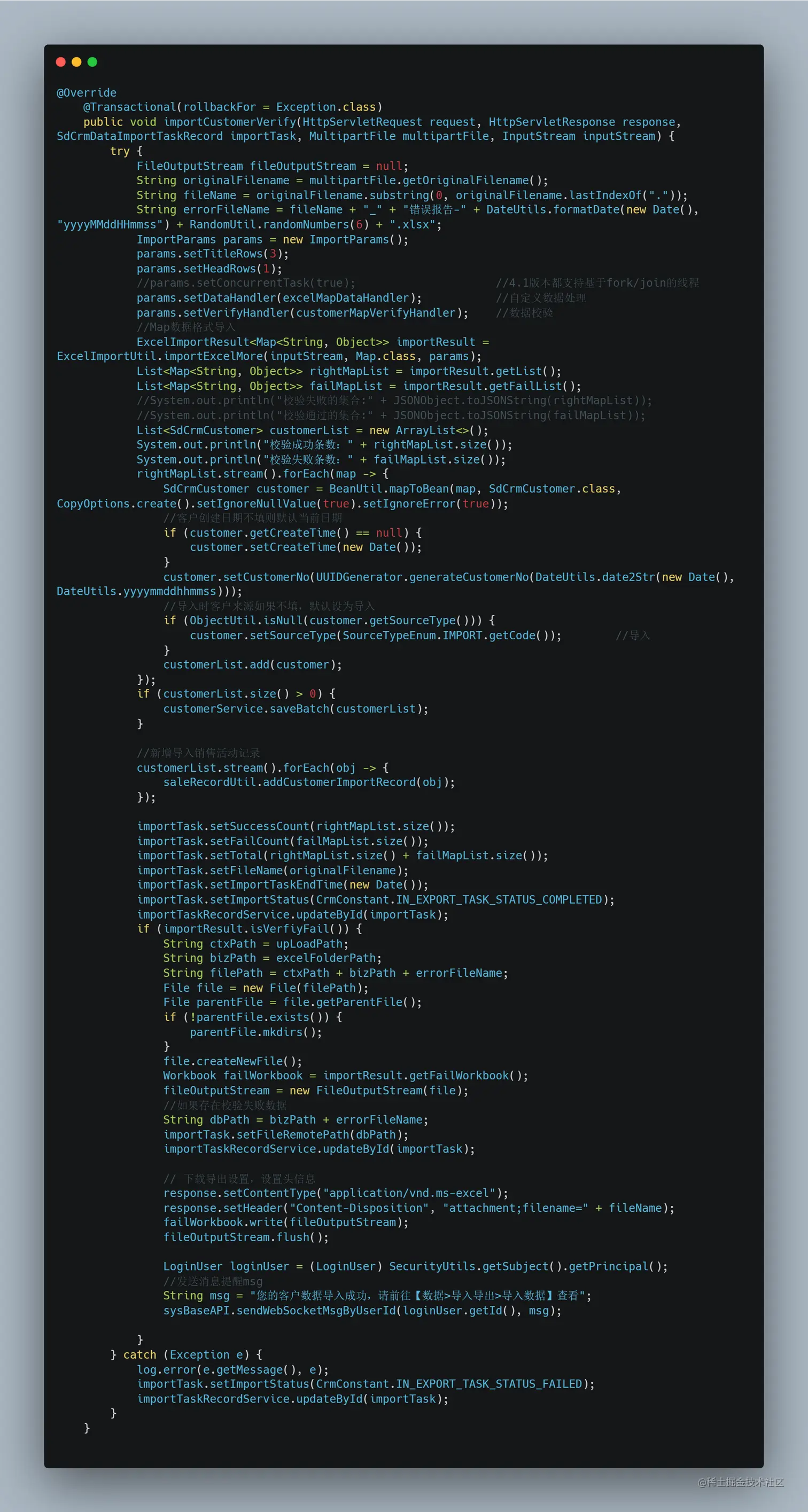
Task: Click "customerService.saveBatch(customerList);"
Action: (x=296, y=709)
